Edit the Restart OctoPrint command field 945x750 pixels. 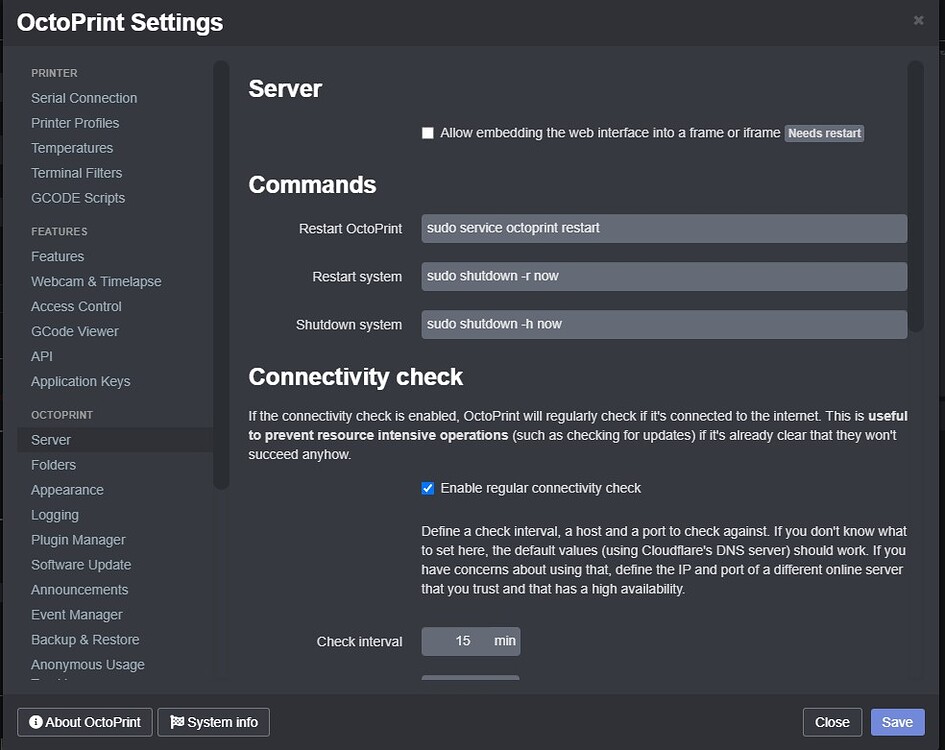[664, 228]
